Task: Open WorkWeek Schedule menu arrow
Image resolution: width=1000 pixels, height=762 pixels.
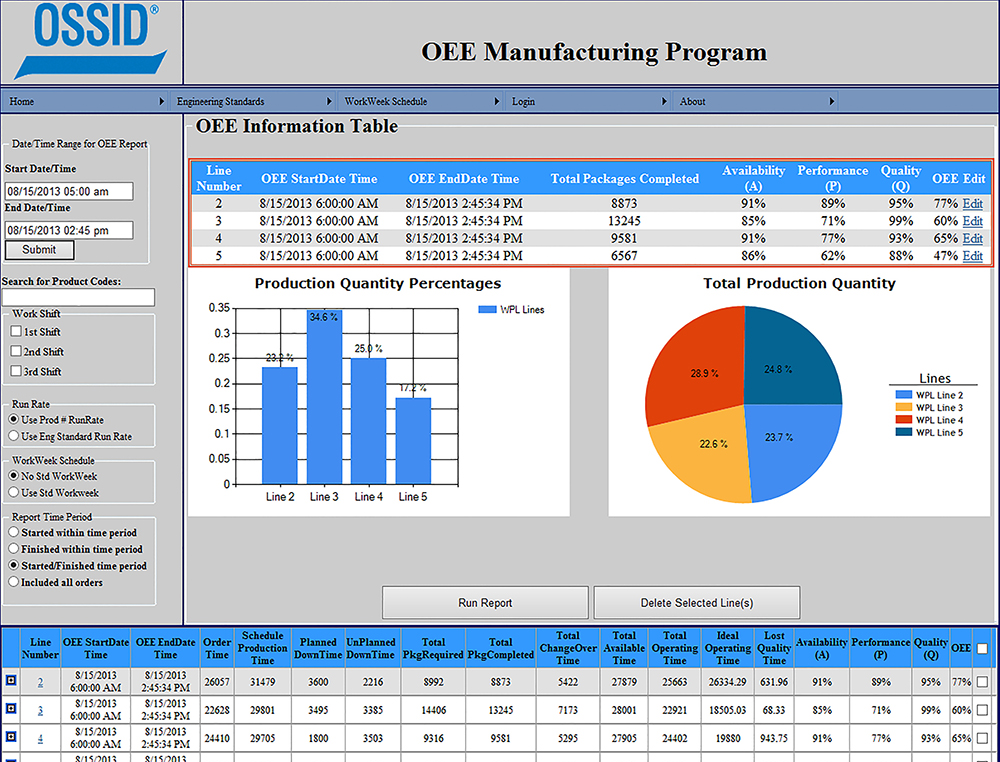Action: click(x=497, y=101)
